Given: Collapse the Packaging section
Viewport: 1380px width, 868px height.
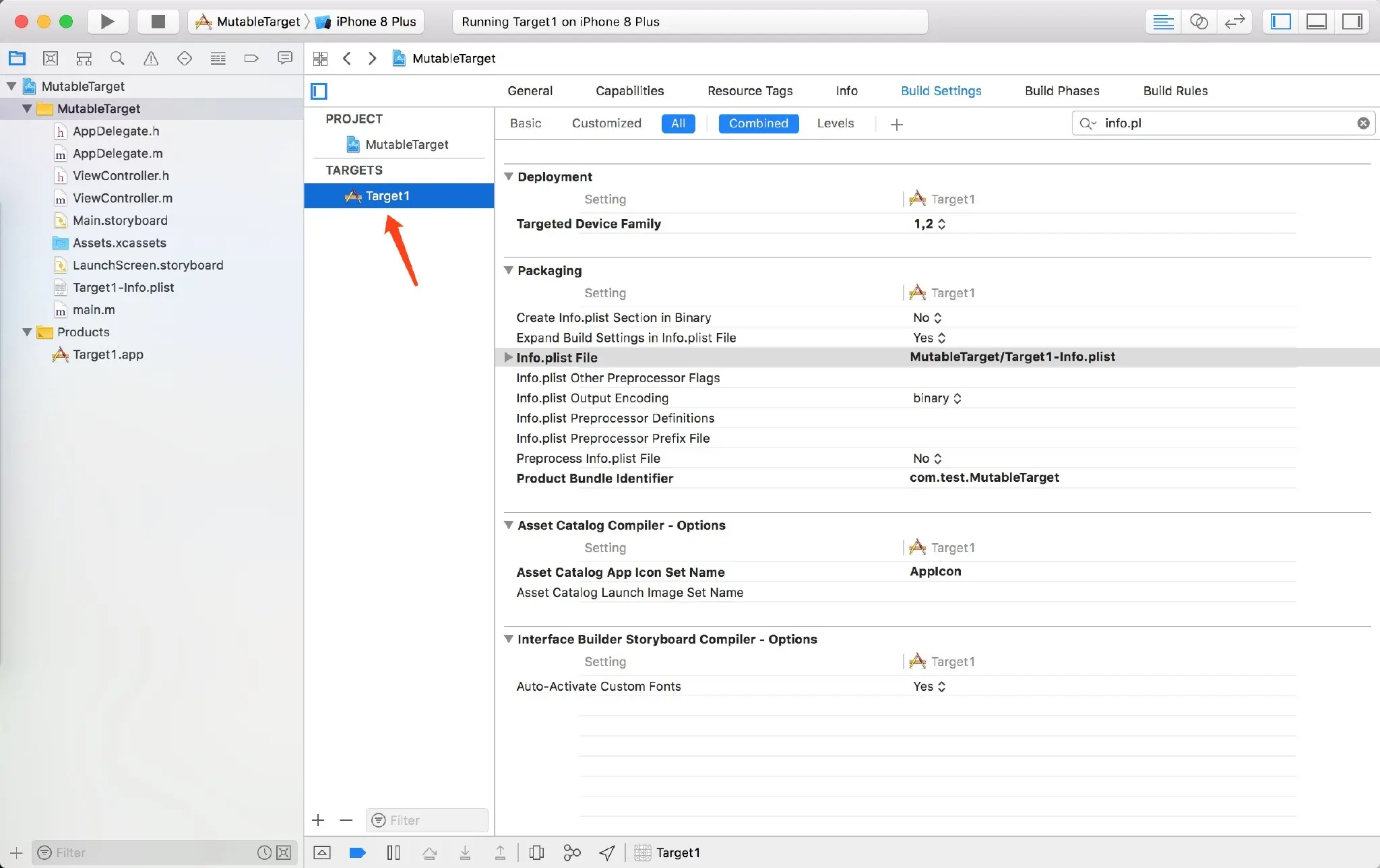Looking at the screenshot, I should [509, 270].
